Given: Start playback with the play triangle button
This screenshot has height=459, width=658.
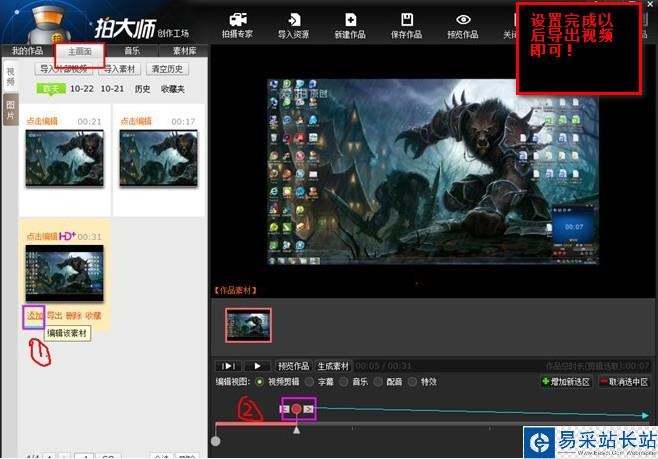Looking at the screenshot, I should coord(257,366).
